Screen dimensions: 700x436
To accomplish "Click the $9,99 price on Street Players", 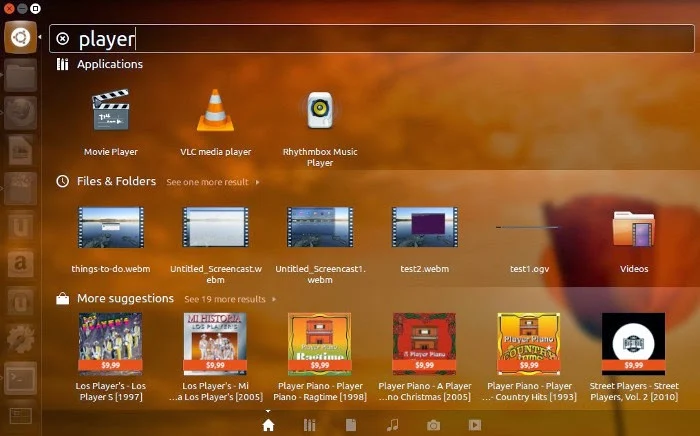I will pyautogui.click(x=633, y=365).
